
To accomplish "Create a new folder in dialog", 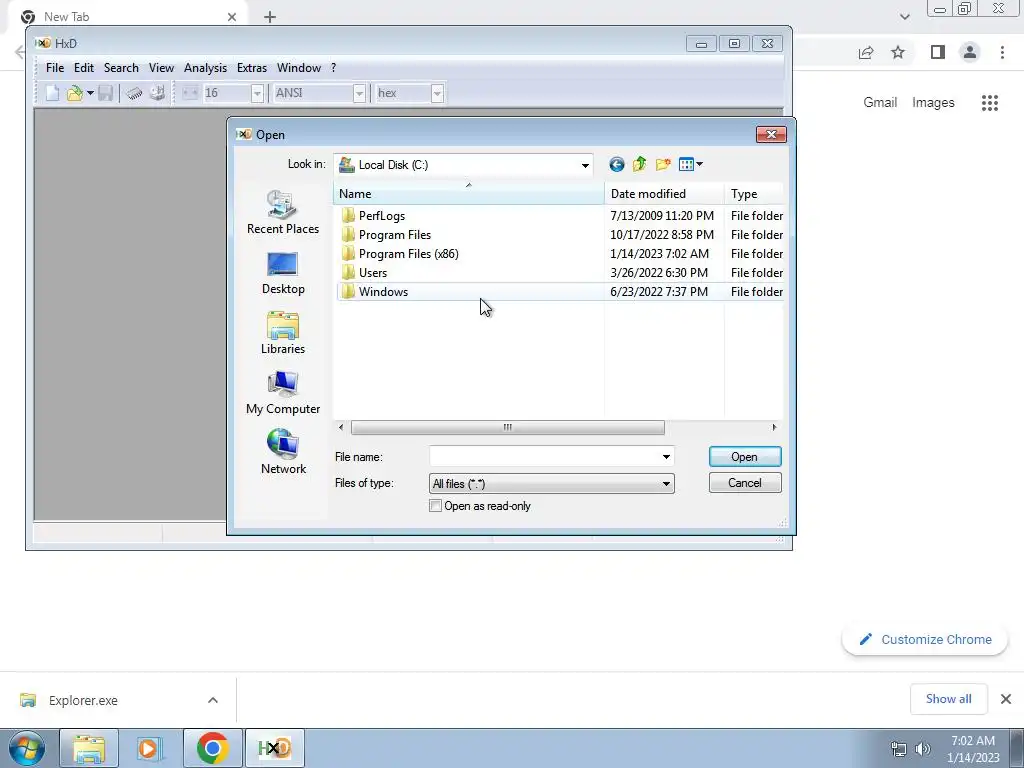I will (663, 165).
